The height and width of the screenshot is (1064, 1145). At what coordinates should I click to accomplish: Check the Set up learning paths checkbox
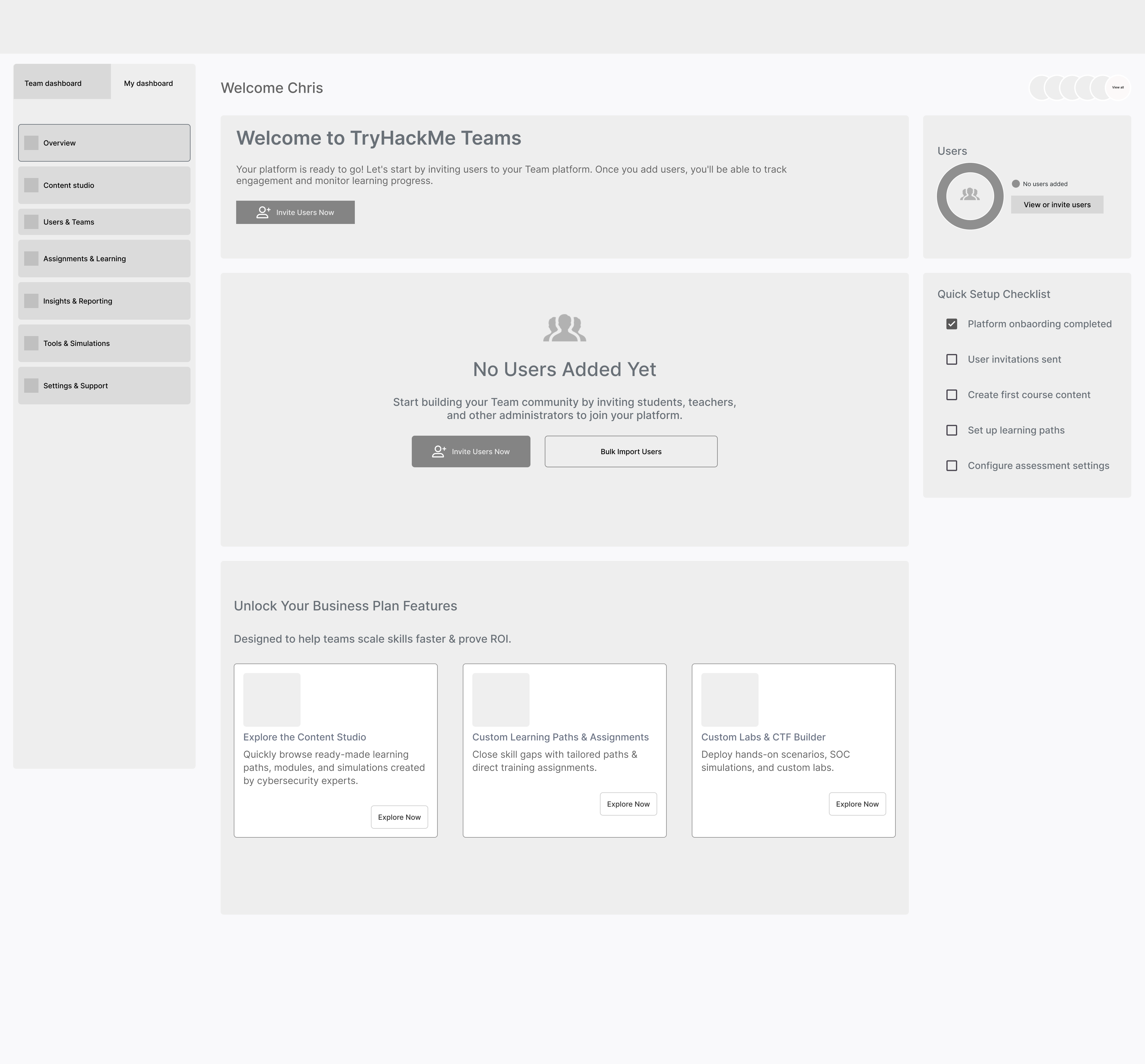pyautogui.click(x=951, y=430)
